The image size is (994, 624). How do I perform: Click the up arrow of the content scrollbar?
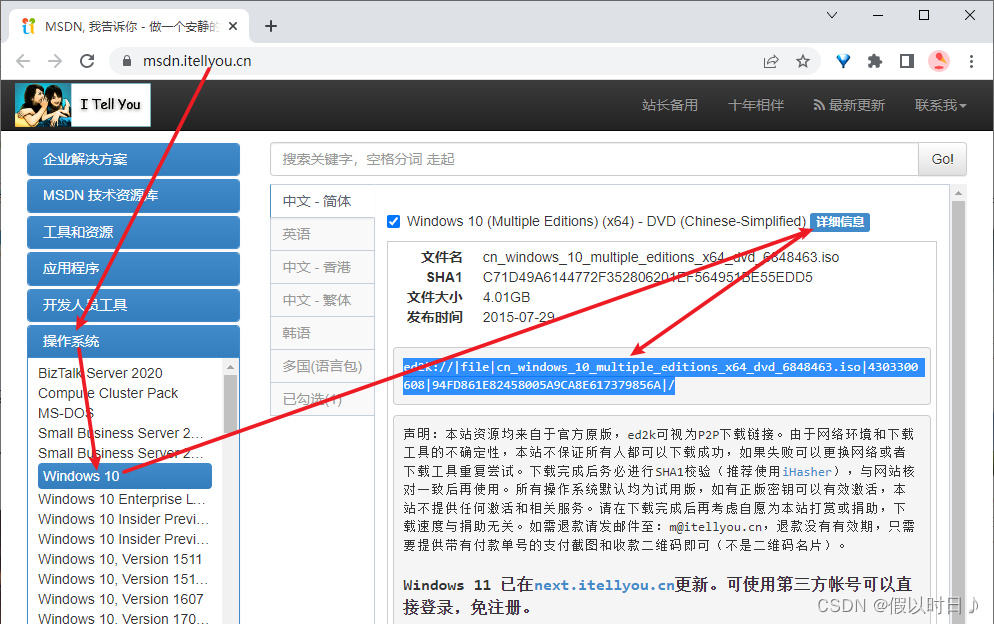click(x=958, y=193)
